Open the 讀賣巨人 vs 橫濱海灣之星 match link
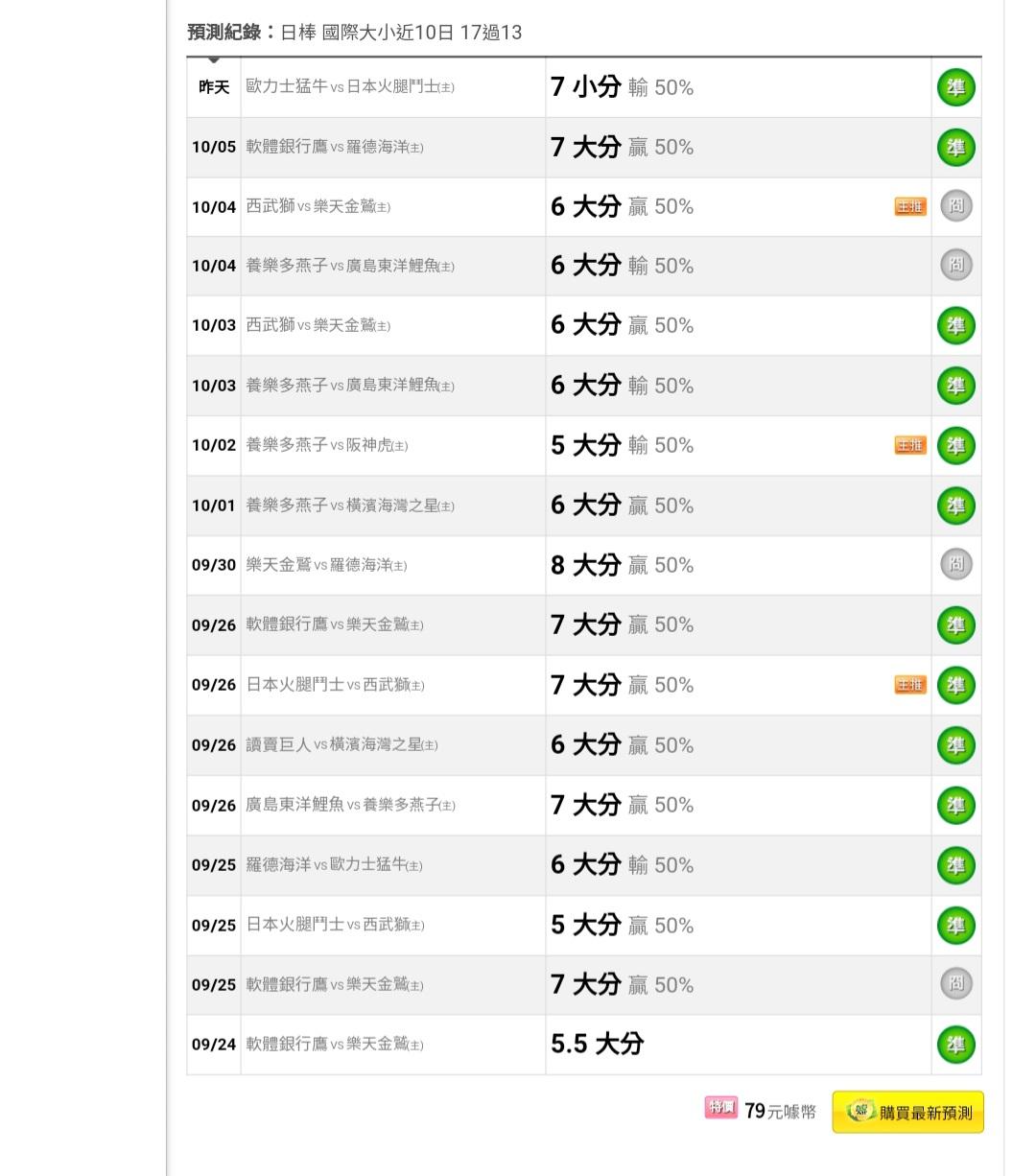The width and height of the screenshot is (1036, 1176). coord(341,745)
